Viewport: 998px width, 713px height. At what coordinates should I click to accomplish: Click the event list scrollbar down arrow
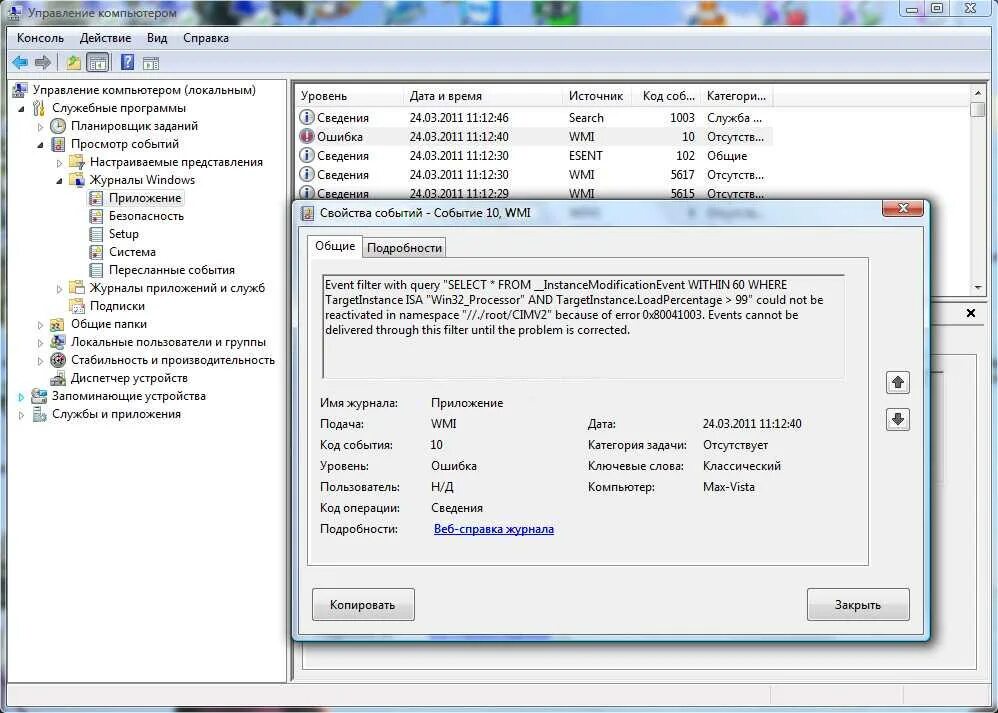coord(978,288)
